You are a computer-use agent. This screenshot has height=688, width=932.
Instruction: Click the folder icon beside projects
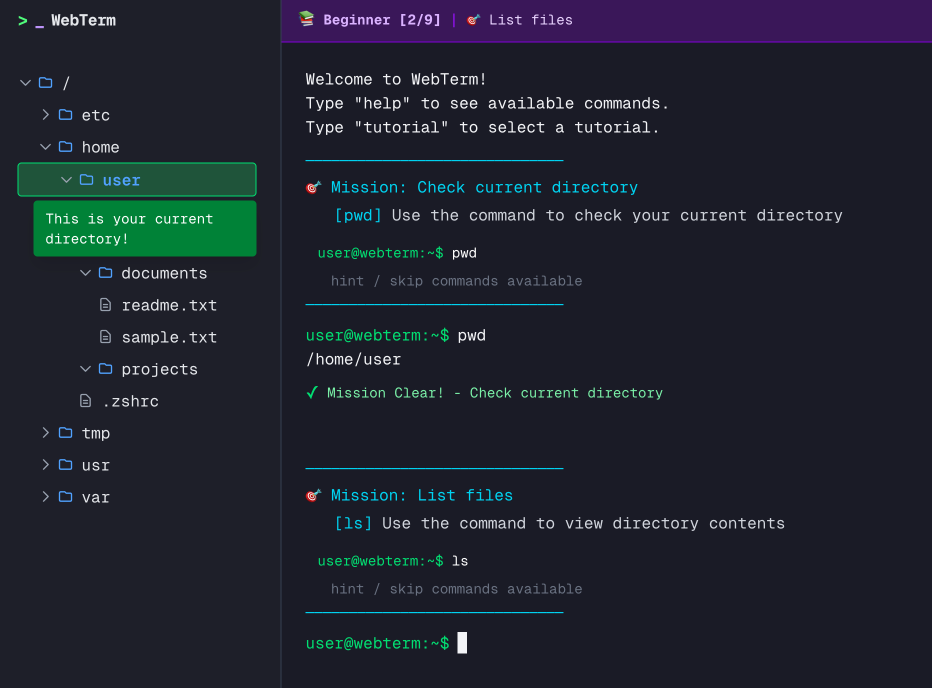click(106, 369)
